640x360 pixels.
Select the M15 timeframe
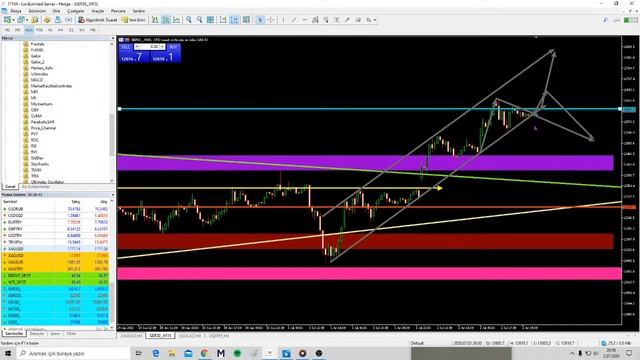click(x=29, y=30)
